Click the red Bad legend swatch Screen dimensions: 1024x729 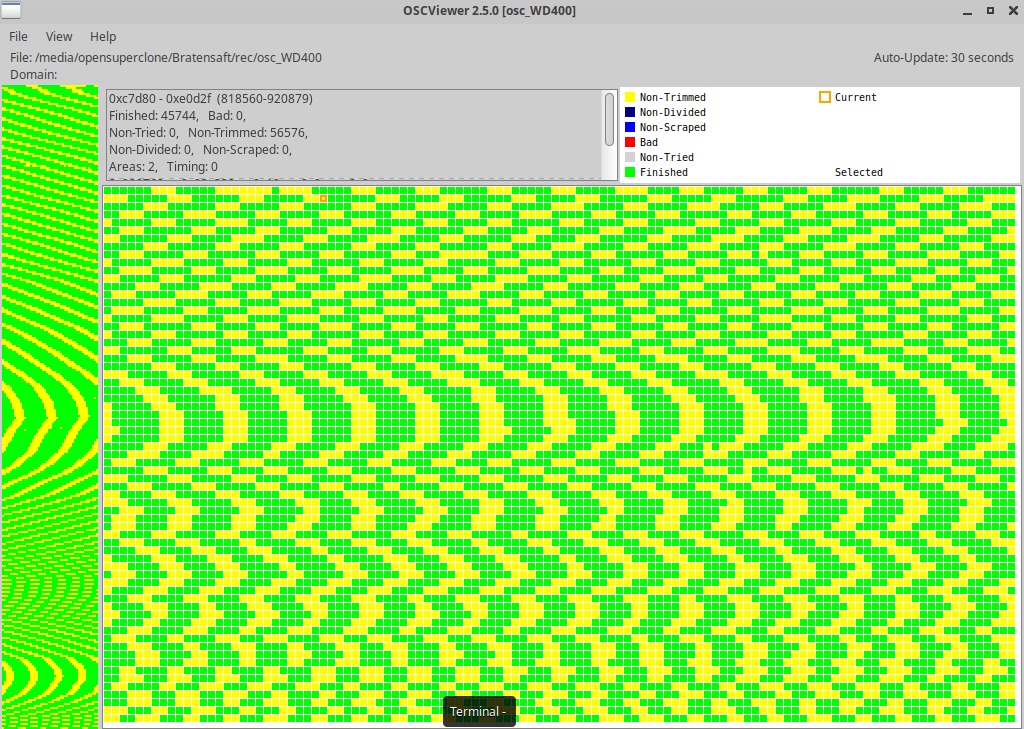point(630,142)
